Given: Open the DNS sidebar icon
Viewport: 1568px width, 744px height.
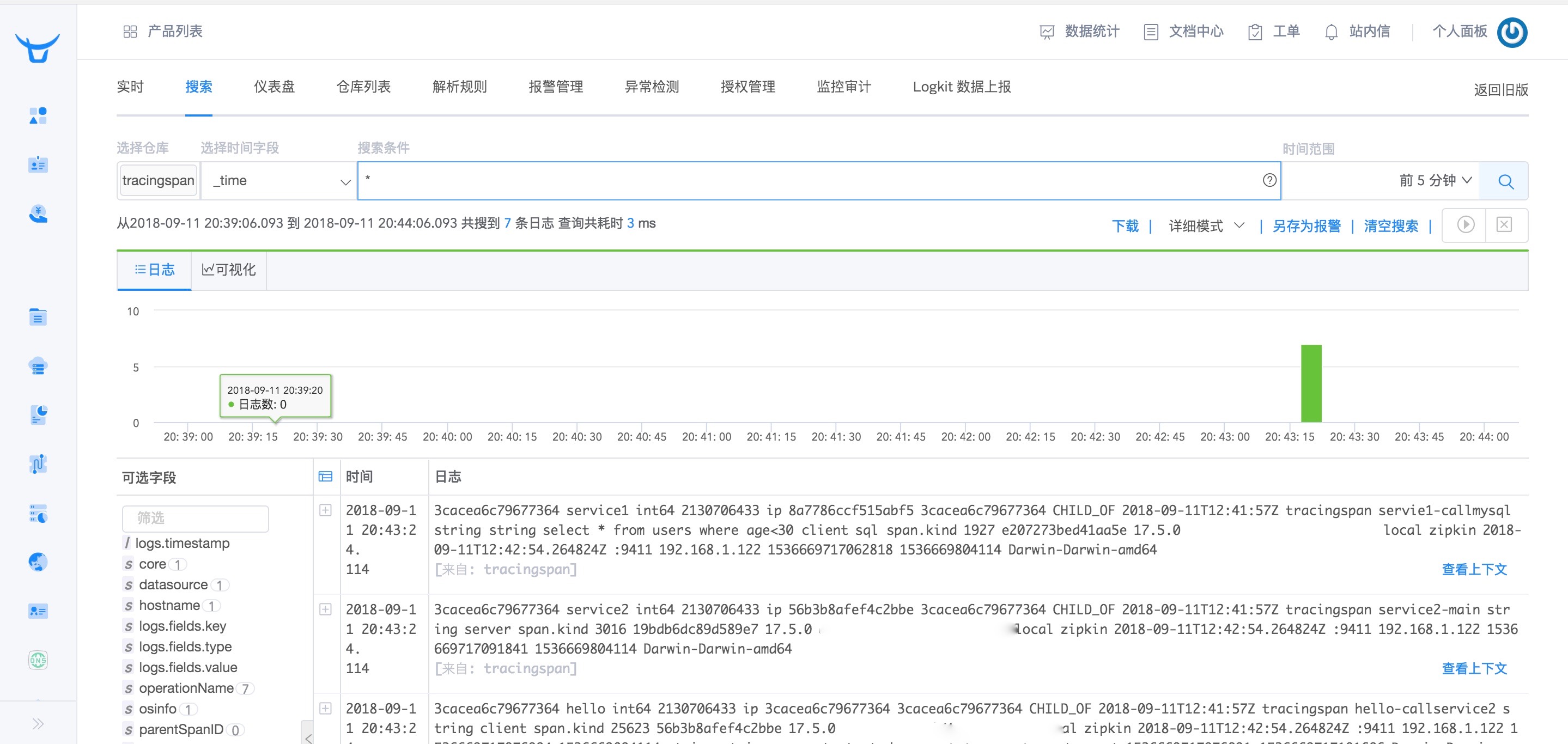Looking at the screenshot, I should (x=38, y=660).
